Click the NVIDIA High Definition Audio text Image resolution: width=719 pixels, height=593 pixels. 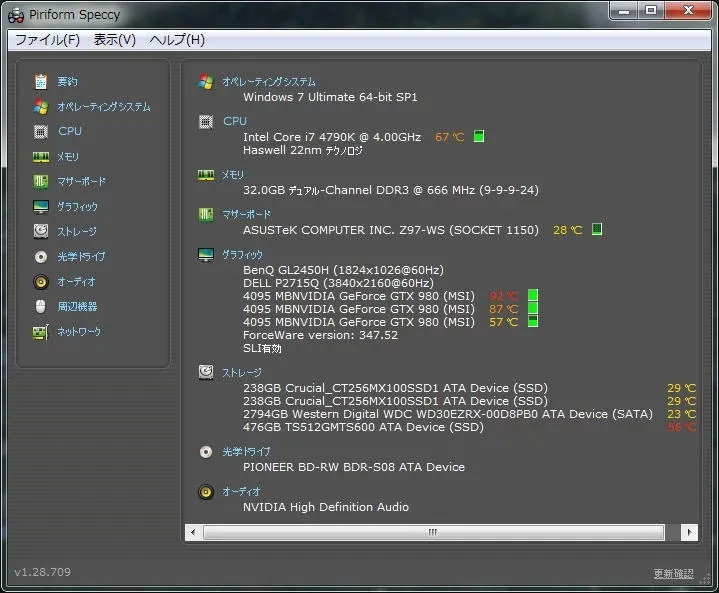pos(326,507)
